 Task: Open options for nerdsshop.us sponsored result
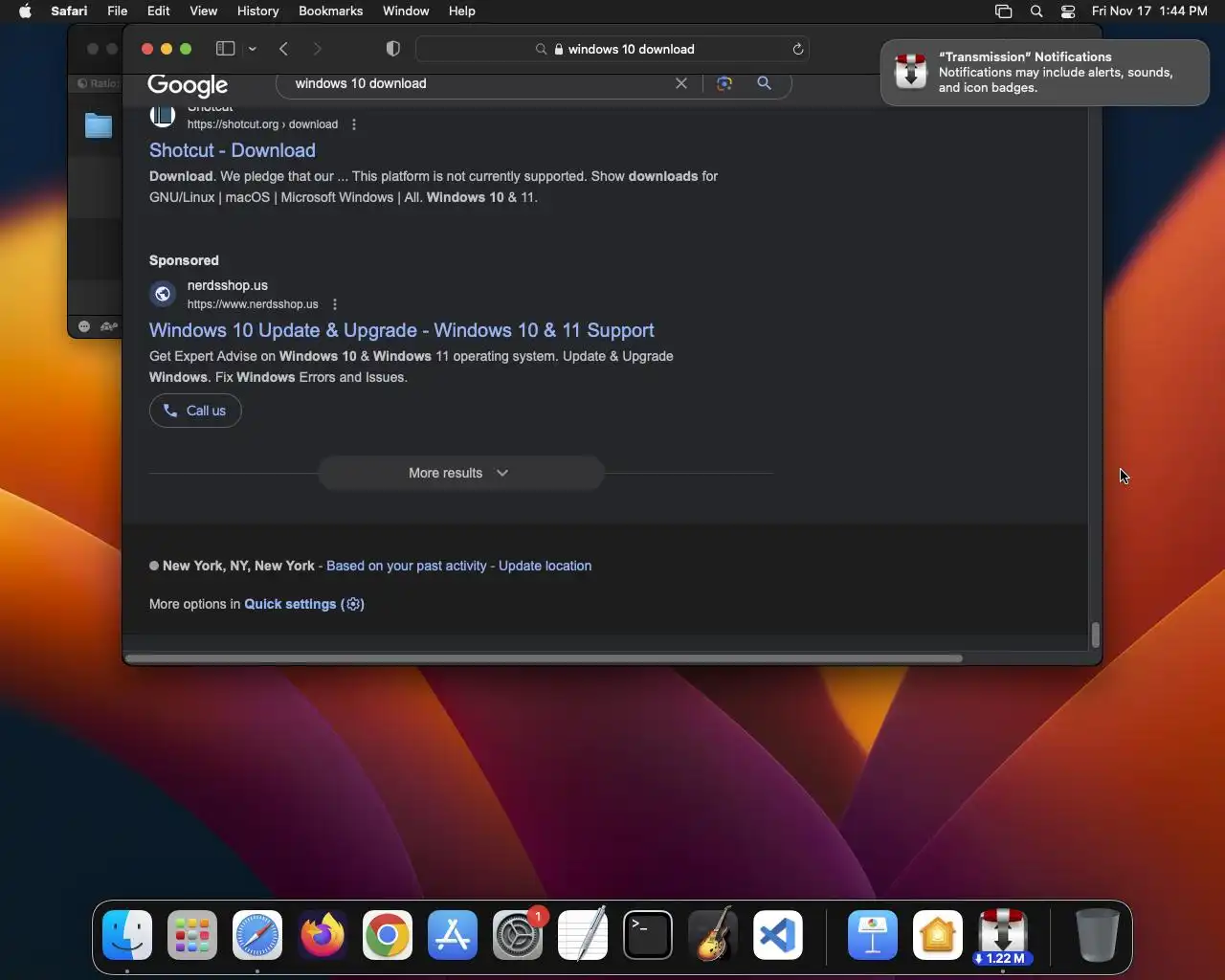tap(335, 304)
